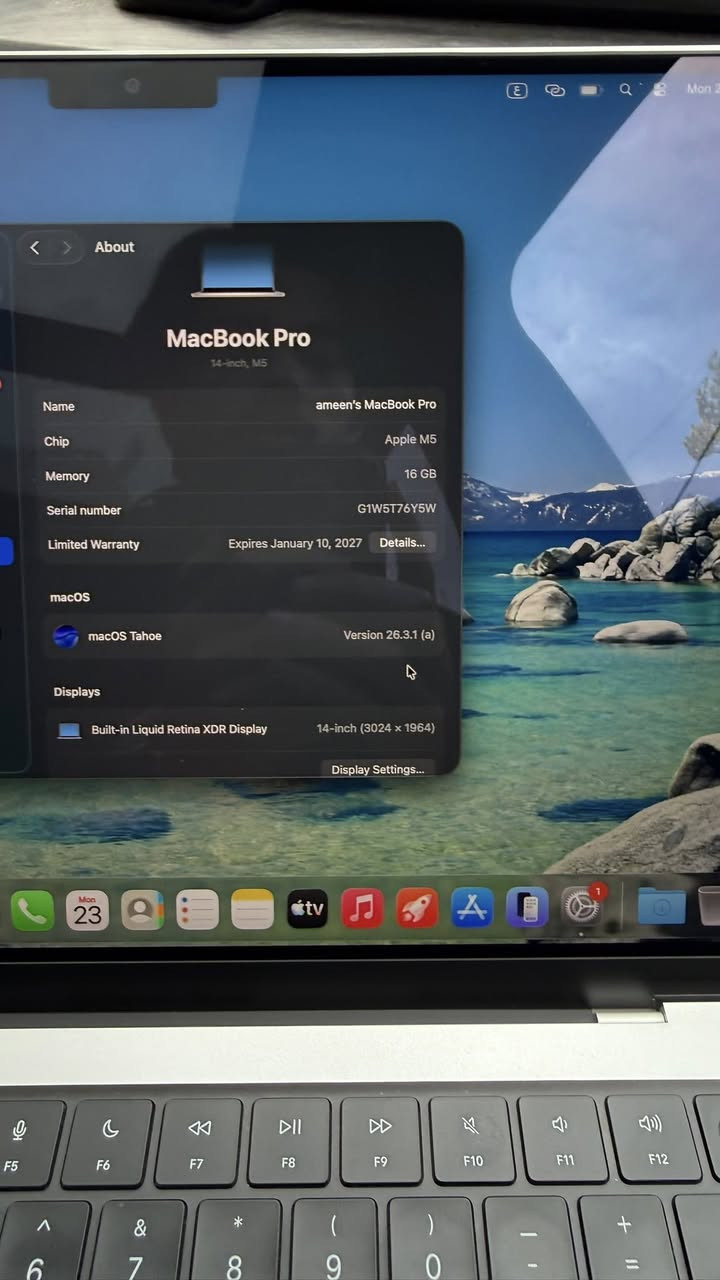Open Control Center in menu bar
The image size is (720, 1280).
click(659, 89)
